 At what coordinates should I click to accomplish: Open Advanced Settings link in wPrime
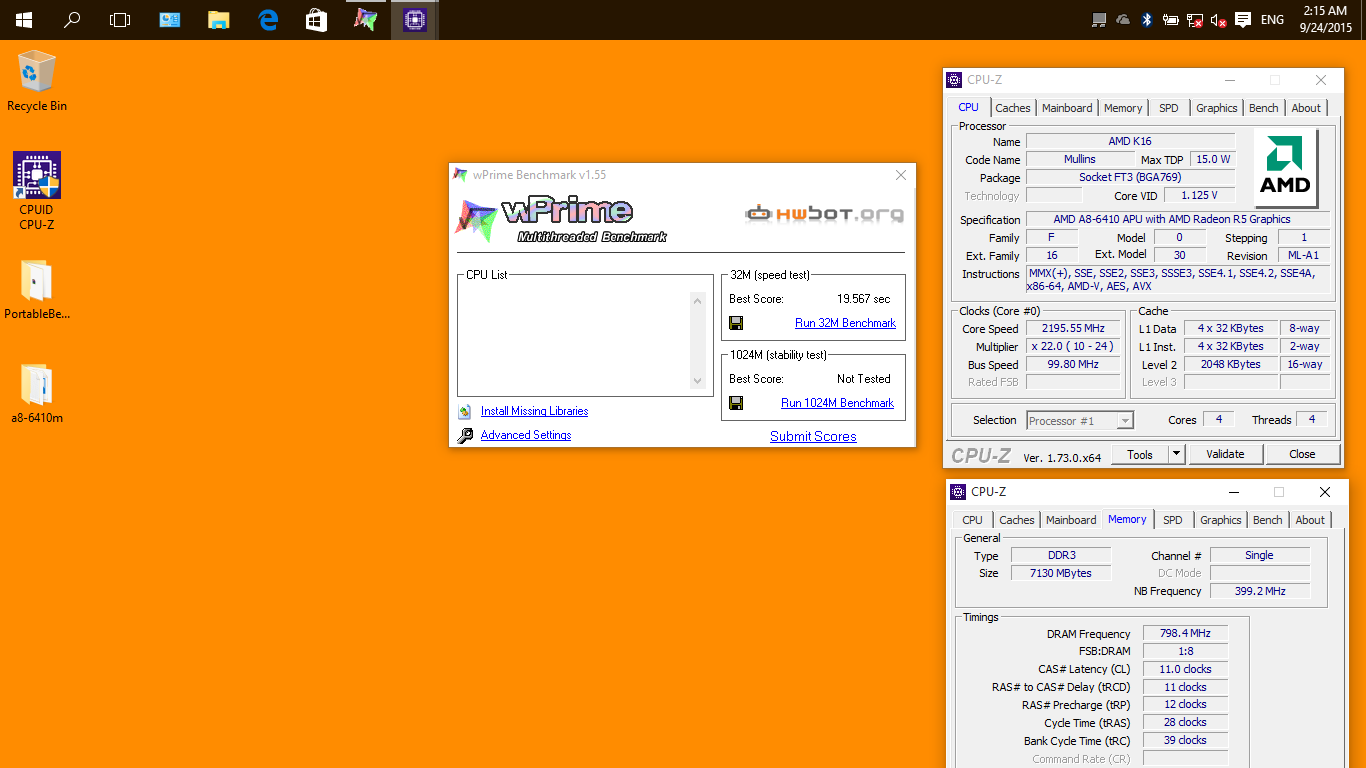coord(526,435)
